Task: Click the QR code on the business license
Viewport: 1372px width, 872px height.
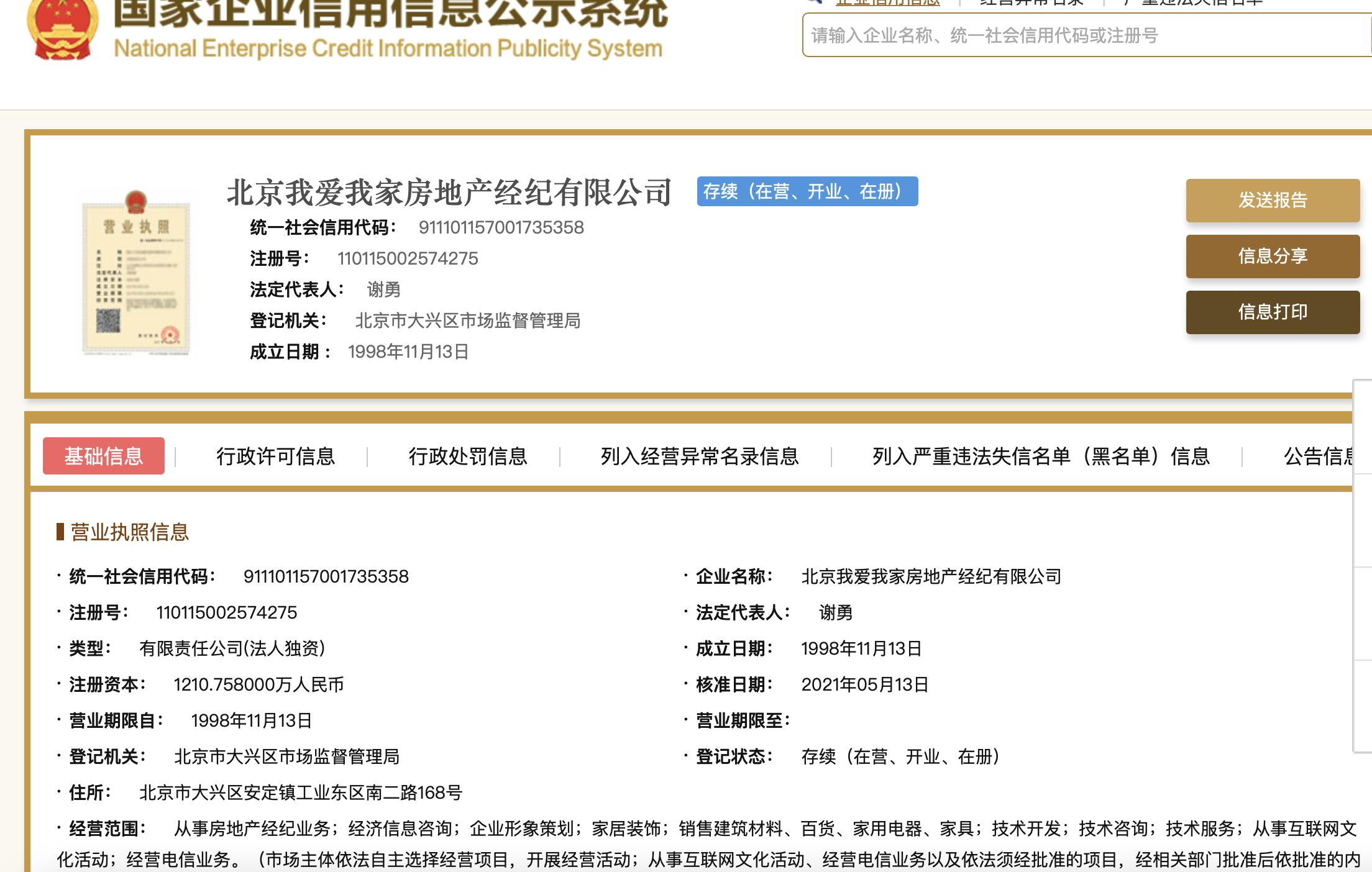Action: point(109,320)
